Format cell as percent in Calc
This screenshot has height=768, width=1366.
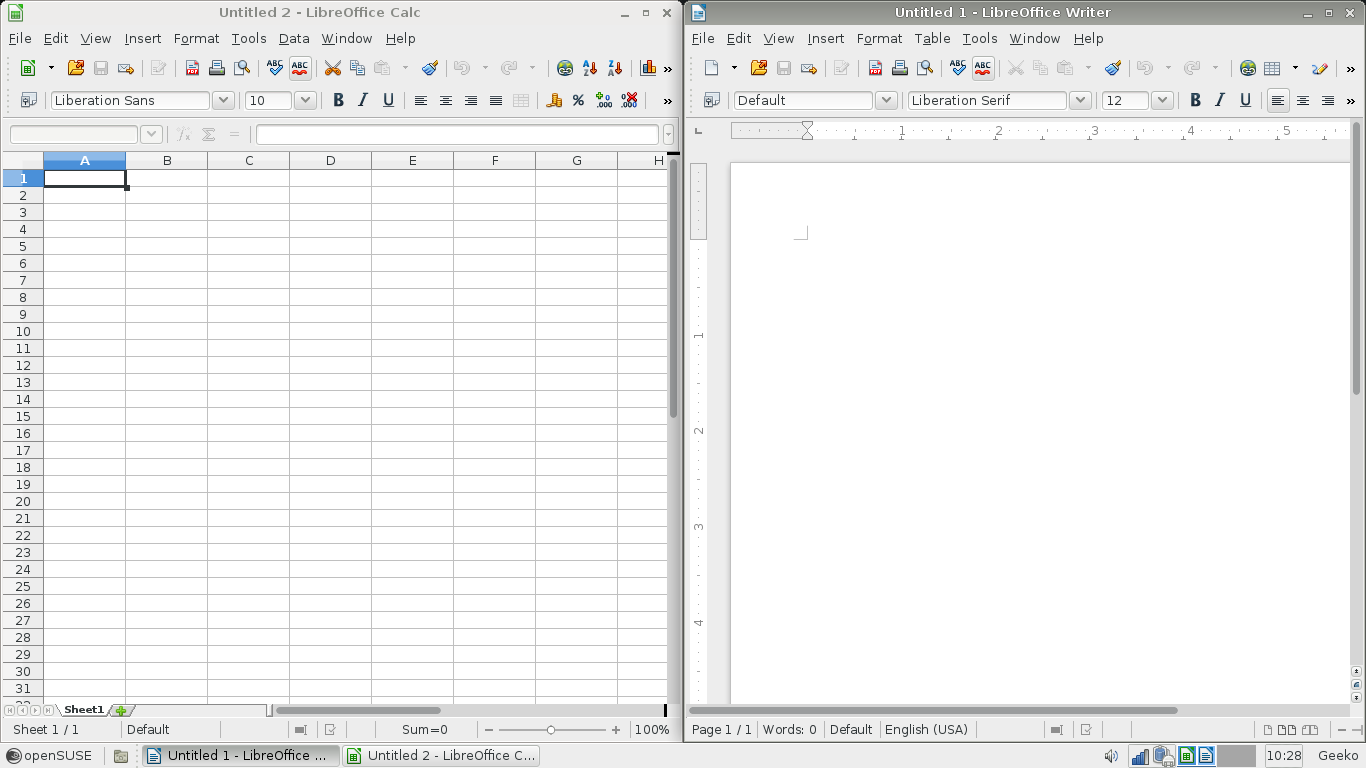577,100
